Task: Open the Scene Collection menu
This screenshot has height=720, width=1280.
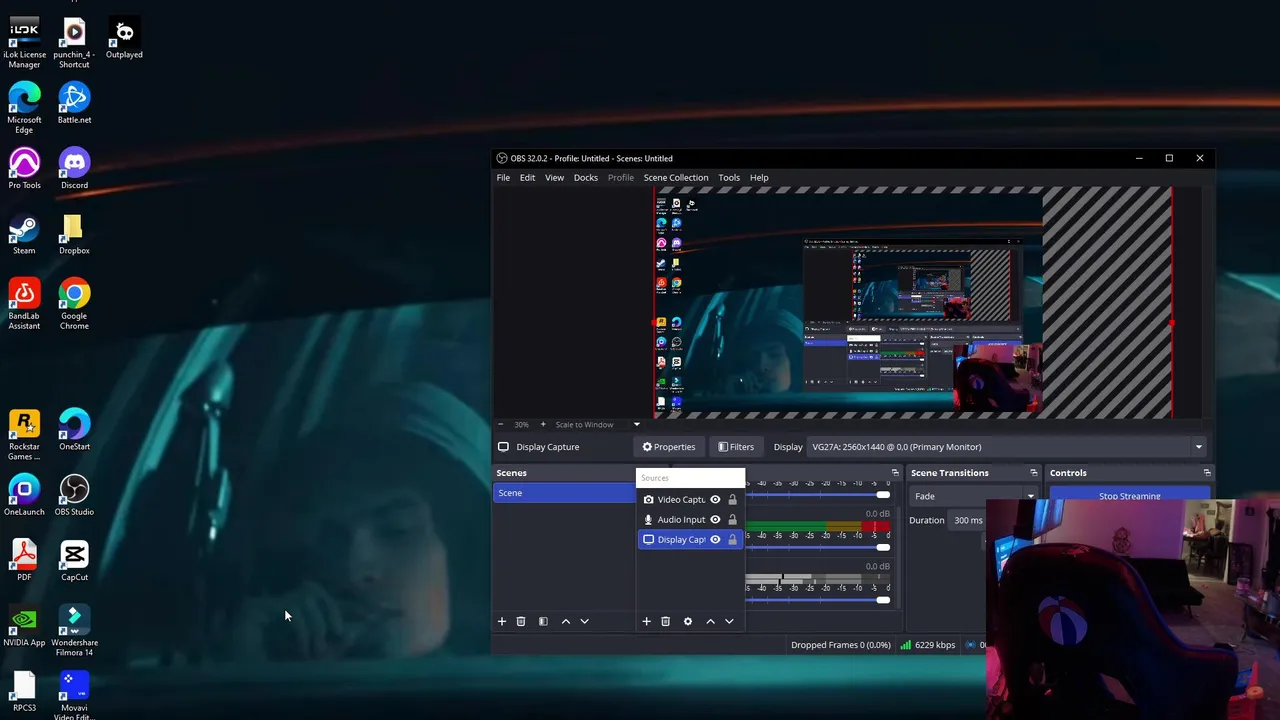Action: click(676, 178)
